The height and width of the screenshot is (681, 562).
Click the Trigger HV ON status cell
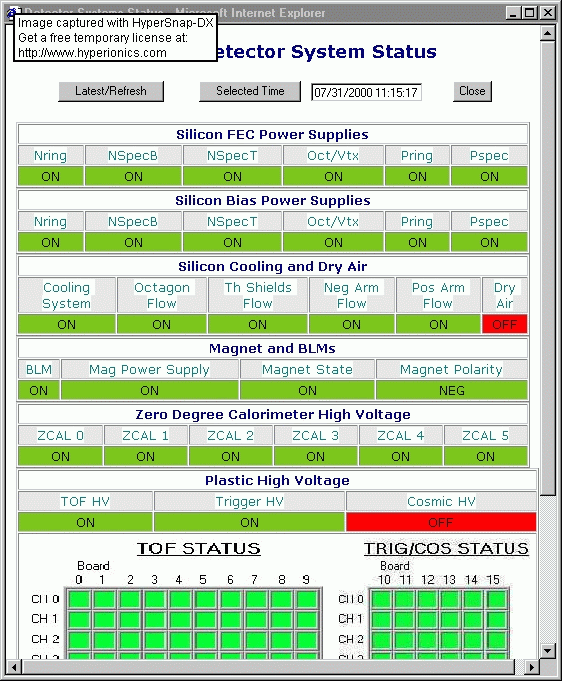click(249, 522)
